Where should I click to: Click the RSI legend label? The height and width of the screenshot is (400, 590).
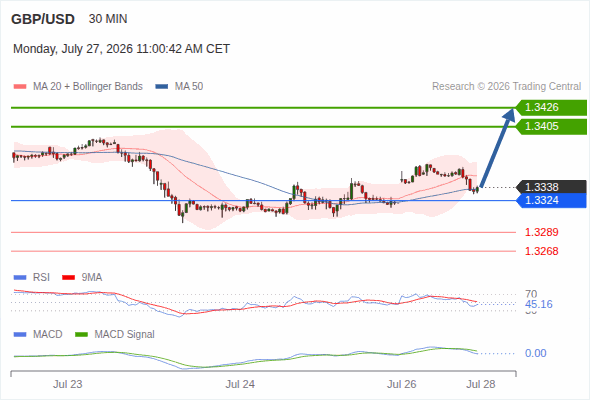41,278
